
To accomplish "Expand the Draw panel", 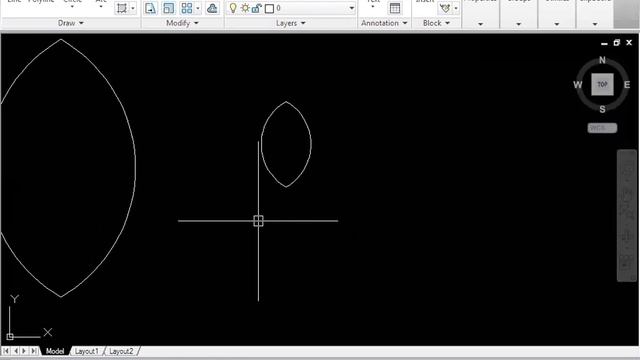I will coord(71,23).
